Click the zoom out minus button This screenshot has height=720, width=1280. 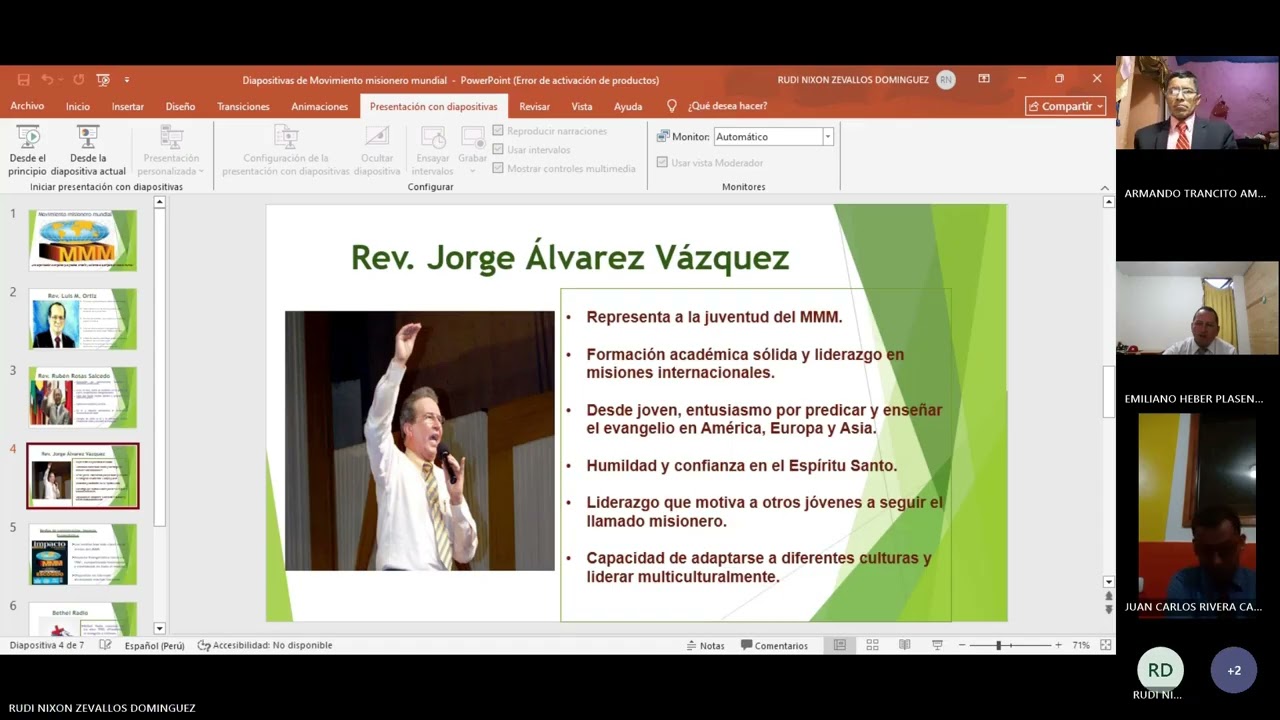[961, 646]
